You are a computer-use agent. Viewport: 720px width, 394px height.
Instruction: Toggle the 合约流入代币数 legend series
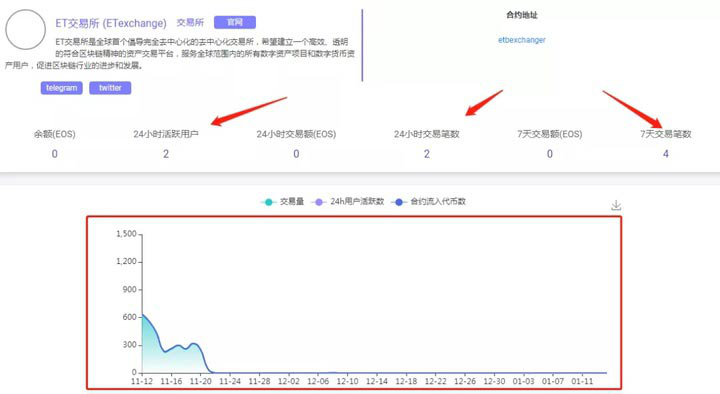(x=428, y=202)
